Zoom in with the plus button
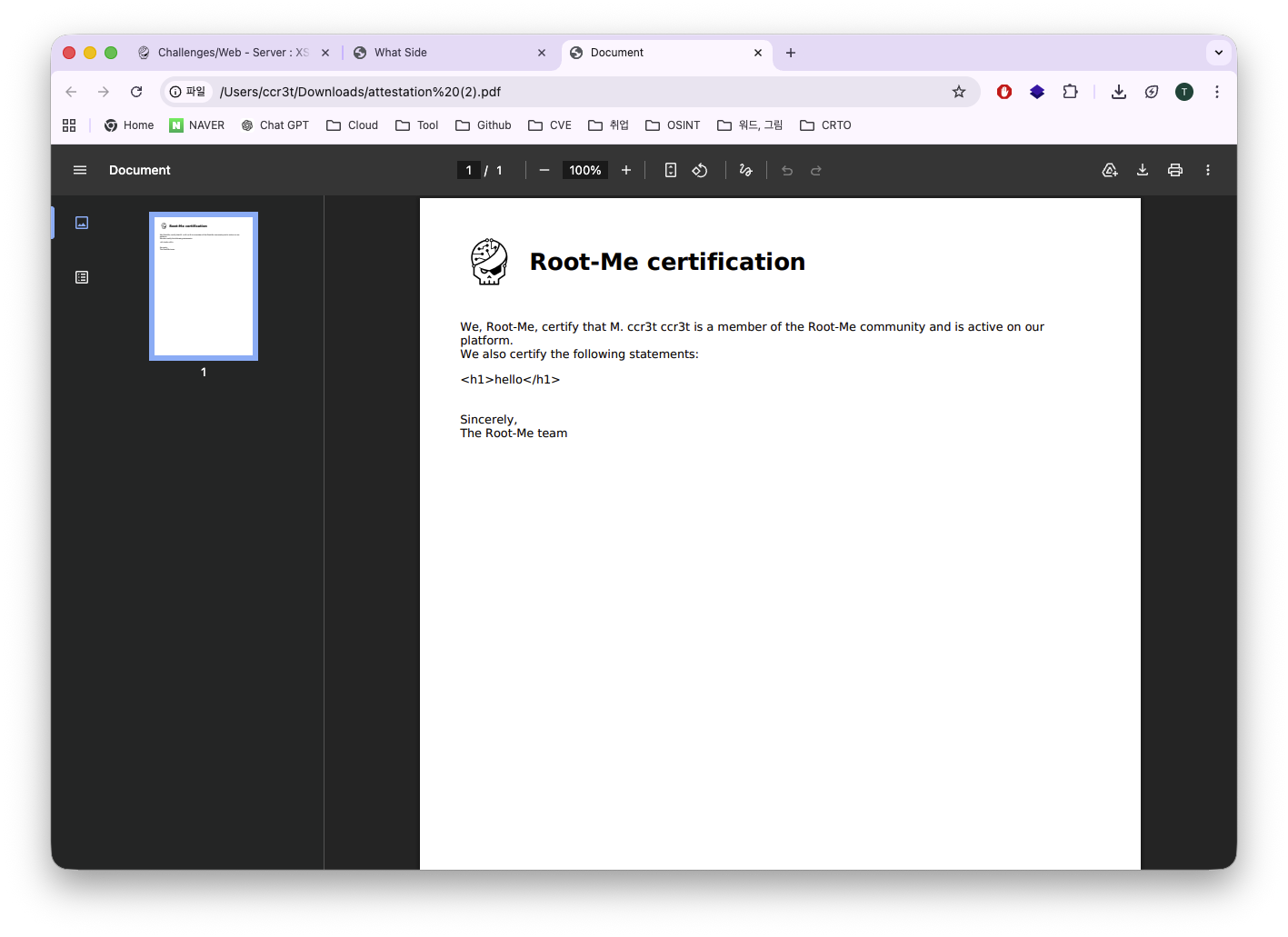Viewport: 1288px width, 937px height. click(x=626, y=170)
